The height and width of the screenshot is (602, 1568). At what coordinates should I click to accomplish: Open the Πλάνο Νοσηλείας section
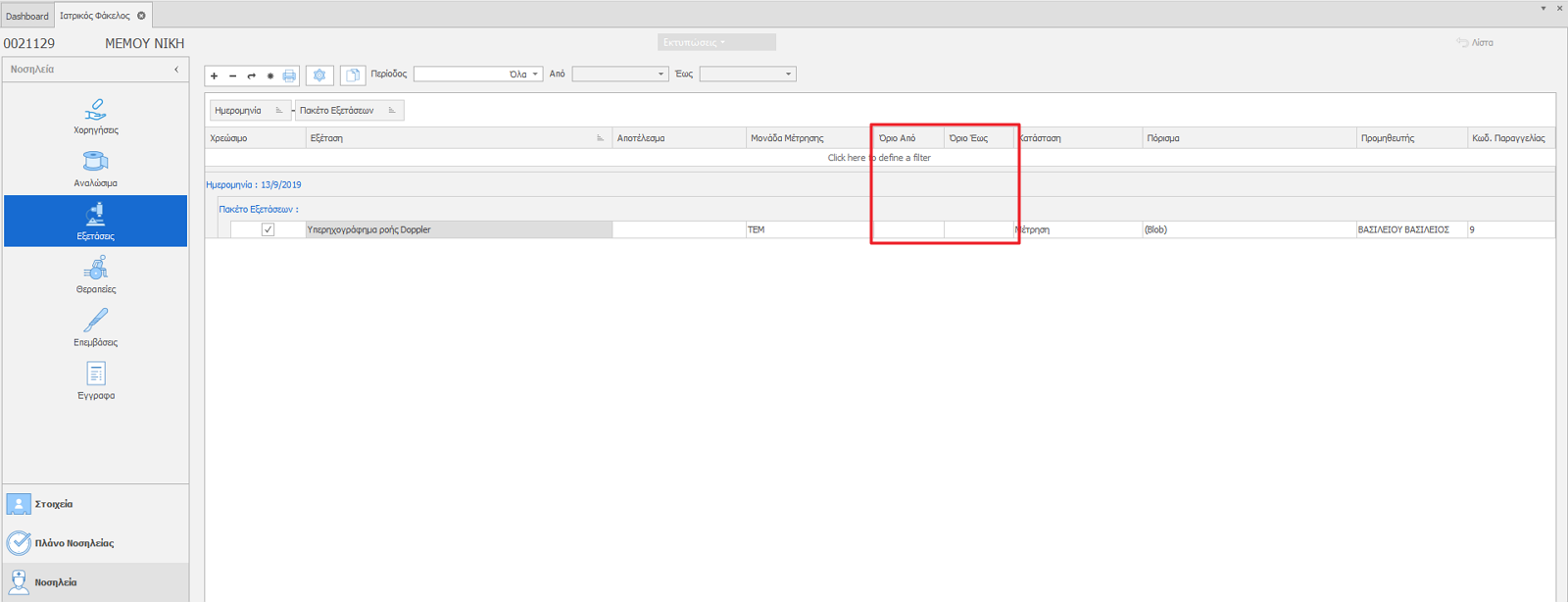point(73,543)
